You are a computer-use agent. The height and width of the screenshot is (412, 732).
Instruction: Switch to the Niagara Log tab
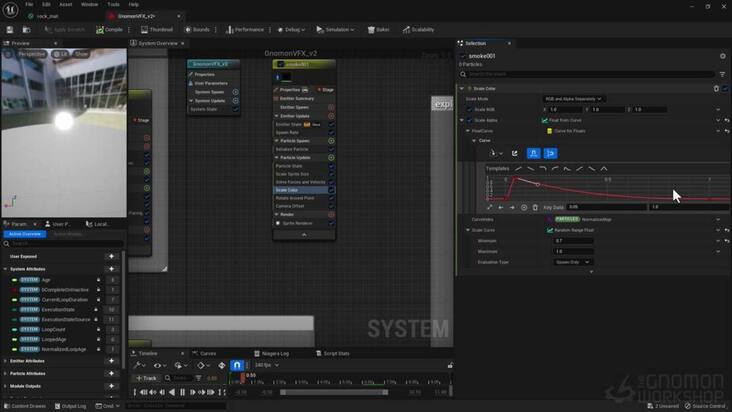pyautogui.click(x=273, y=353)
